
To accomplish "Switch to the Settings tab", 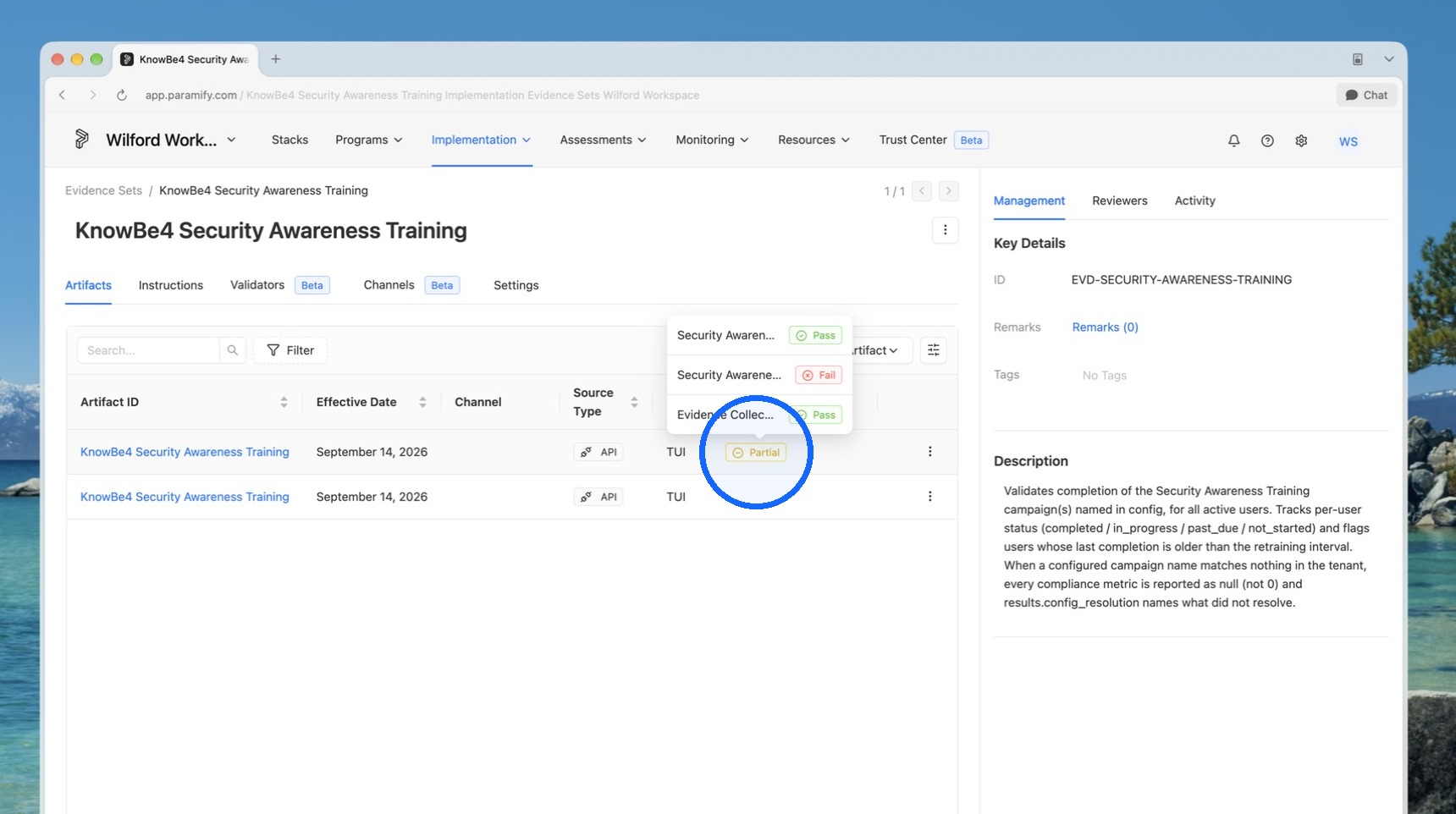I will (516, 285).
